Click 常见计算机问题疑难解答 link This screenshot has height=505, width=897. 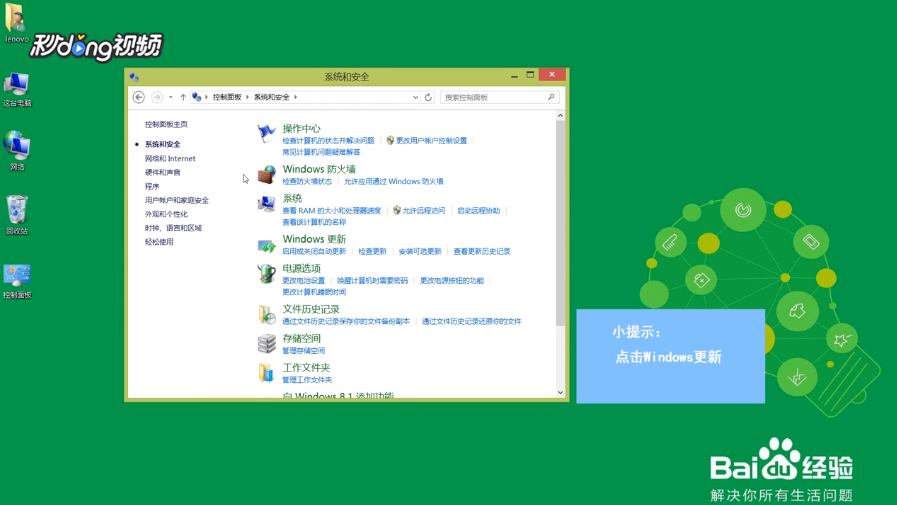[321, 152]
